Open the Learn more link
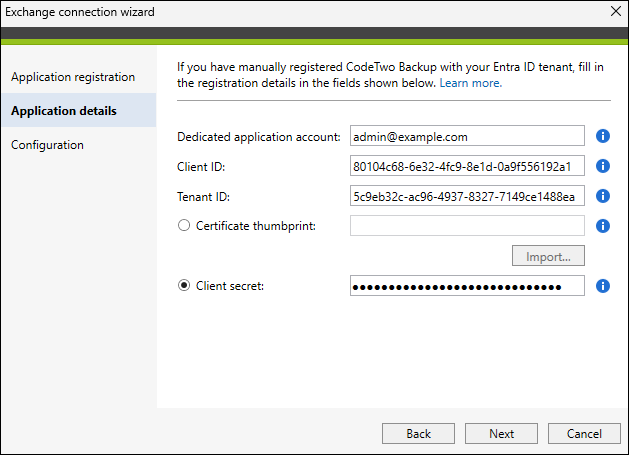The image size is (629, 455). tap(471, 83)
